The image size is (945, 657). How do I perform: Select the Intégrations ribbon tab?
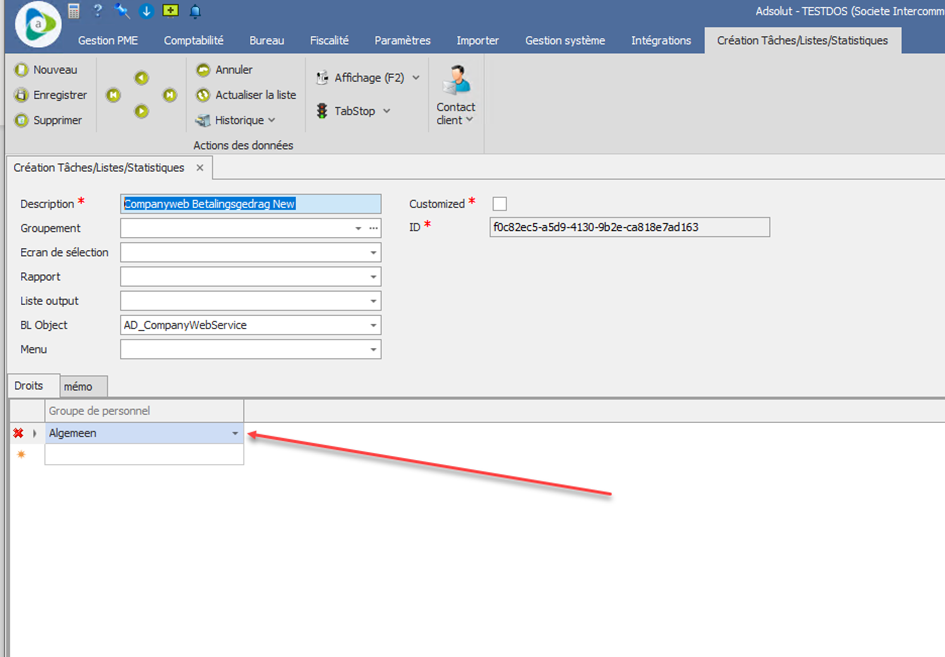coord(661,40)
